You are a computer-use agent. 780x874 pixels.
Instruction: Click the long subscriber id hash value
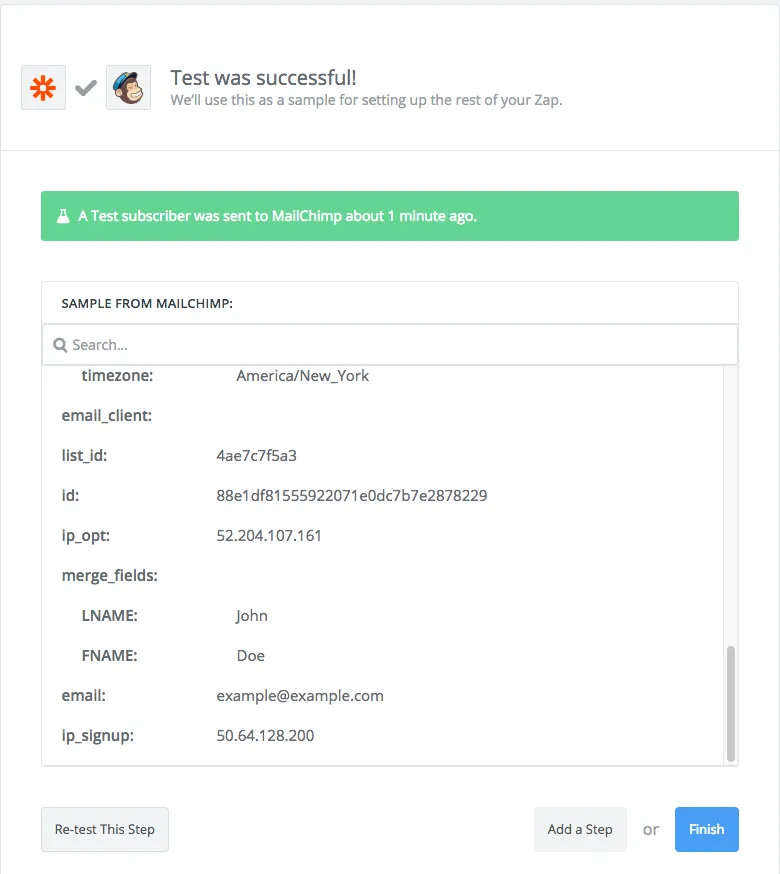pos(352,496)
